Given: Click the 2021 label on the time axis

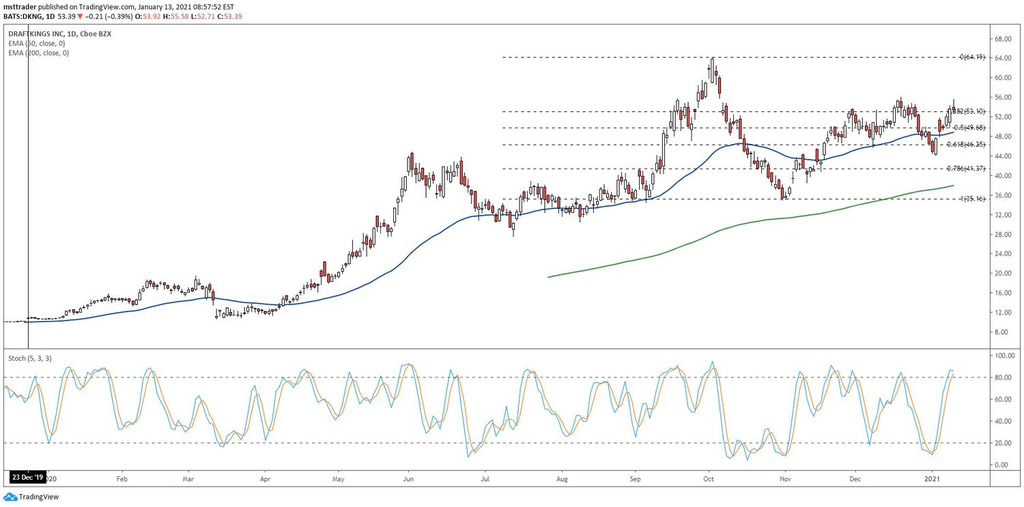Looking at the screenshot, I should (x=934, y=478).
